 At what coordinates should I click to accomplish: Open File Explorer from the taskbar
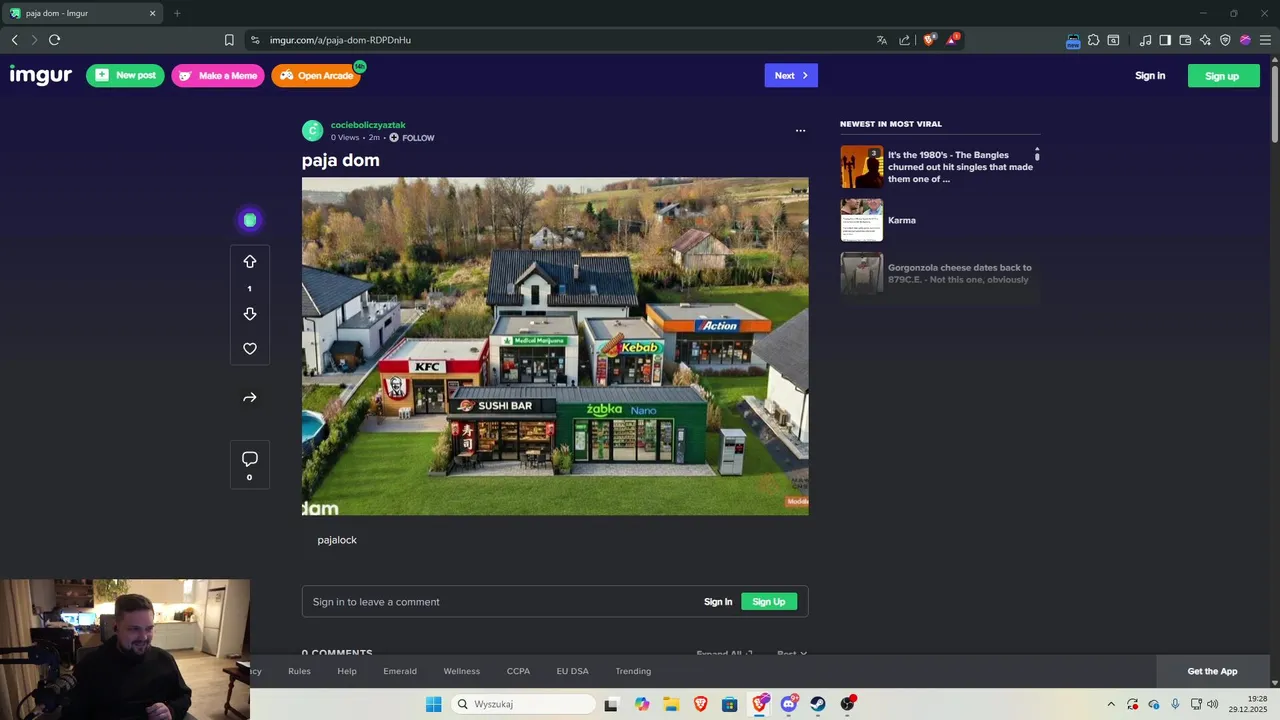[x=671, y=704]
